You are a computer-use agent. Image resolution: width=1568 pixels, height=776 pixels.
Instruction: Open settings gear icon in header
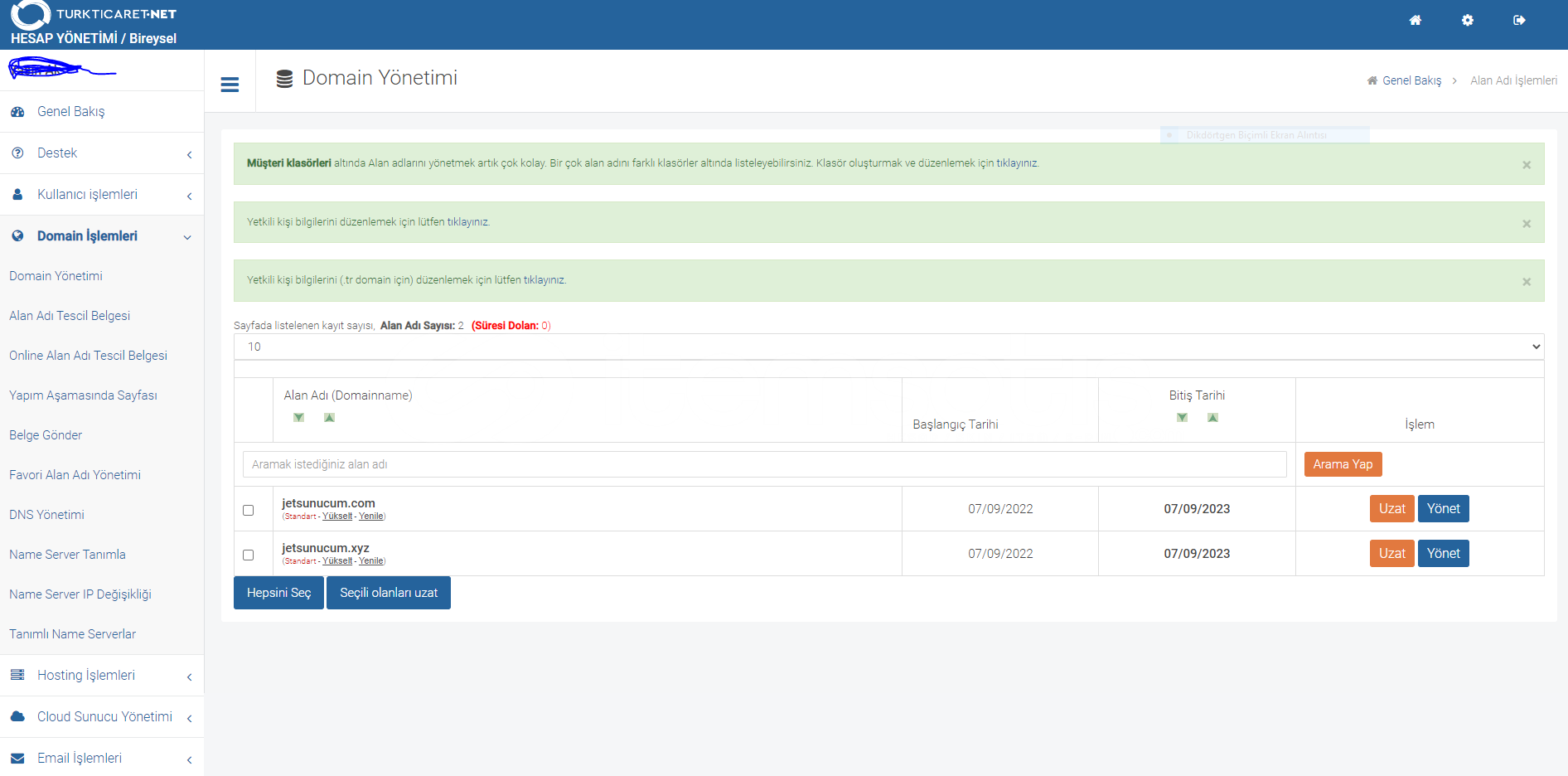coord(1467,21)
